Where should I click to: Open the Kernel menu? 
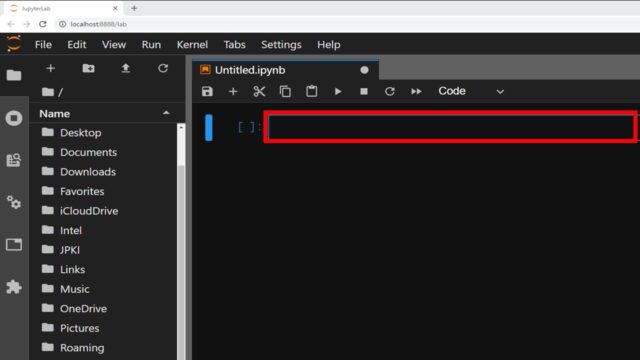tap(192, 44)
